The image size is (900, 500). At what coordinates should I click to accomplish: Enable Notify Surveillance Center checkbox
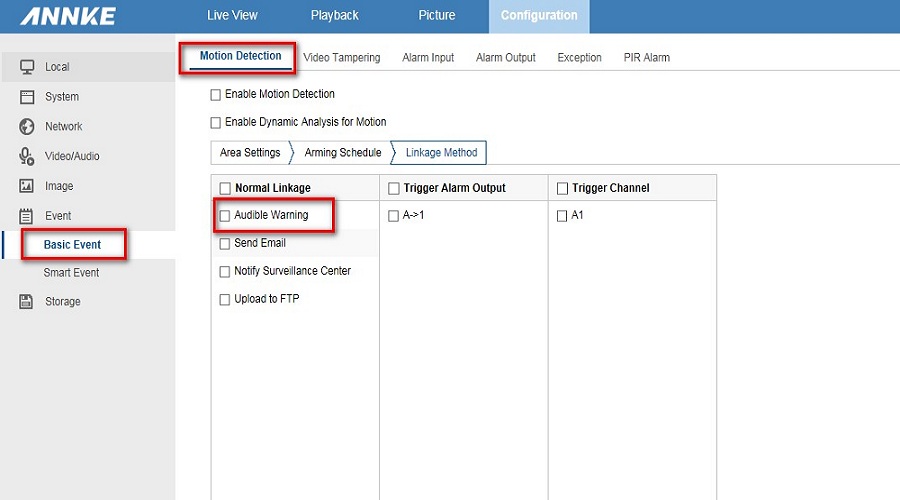pyautogui.click(x=224, y=272)
